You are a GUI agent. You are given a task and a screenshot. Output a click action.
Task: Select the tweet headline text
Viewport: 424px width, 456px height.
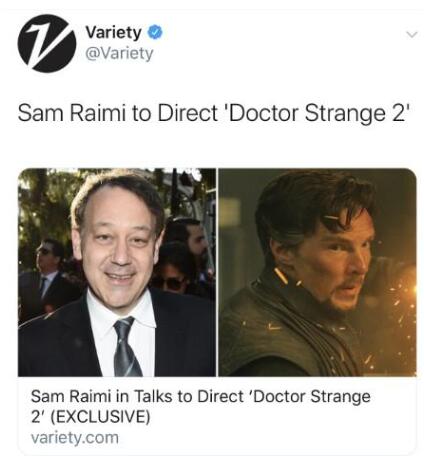(x=213, y=113)
